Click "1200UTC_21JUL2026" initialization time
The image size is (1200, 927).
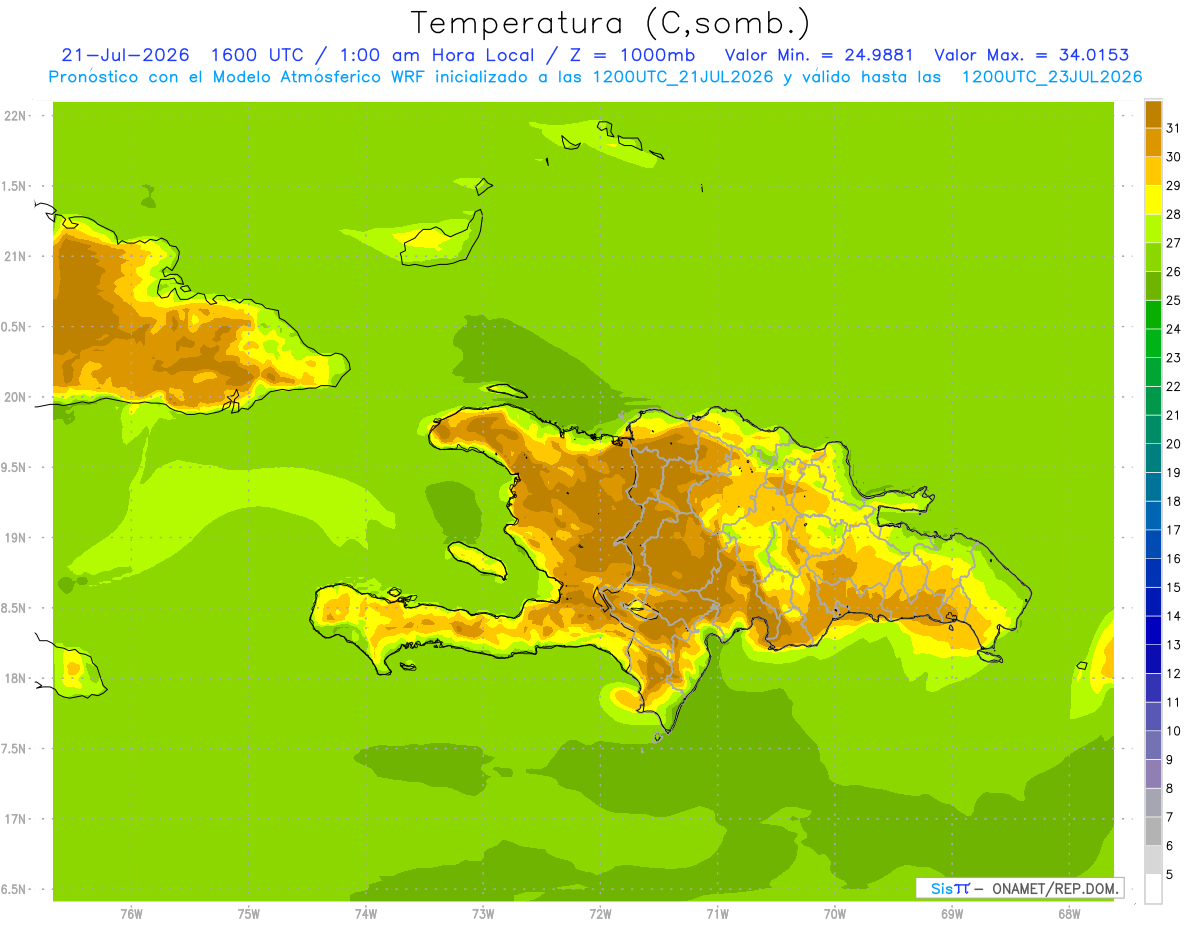(x=684, y=76)
